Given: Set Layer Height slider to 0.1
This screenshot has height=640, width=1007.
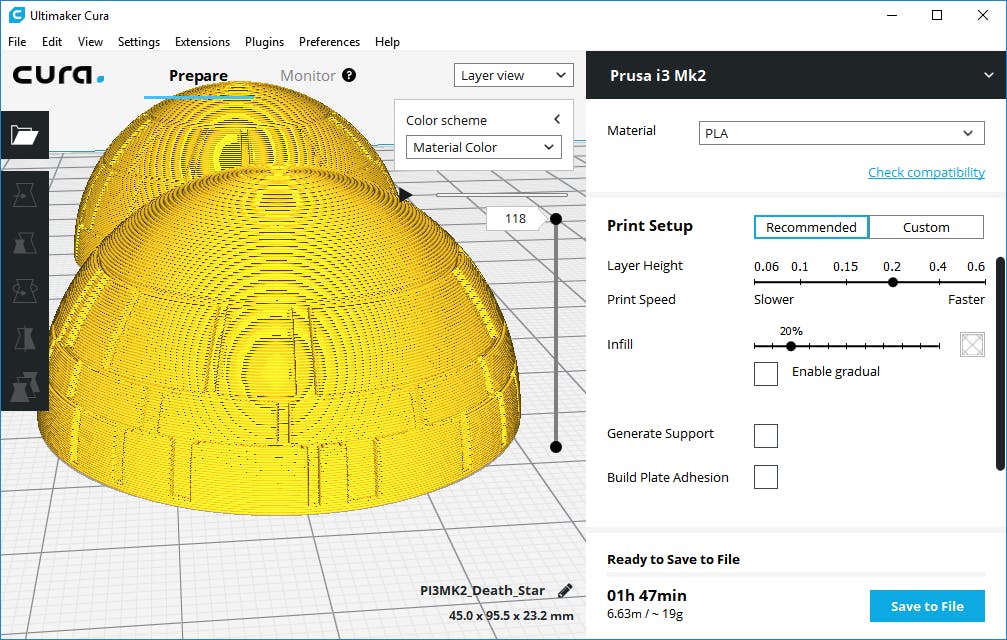Looking at the screenshot, I should [800, 282].
